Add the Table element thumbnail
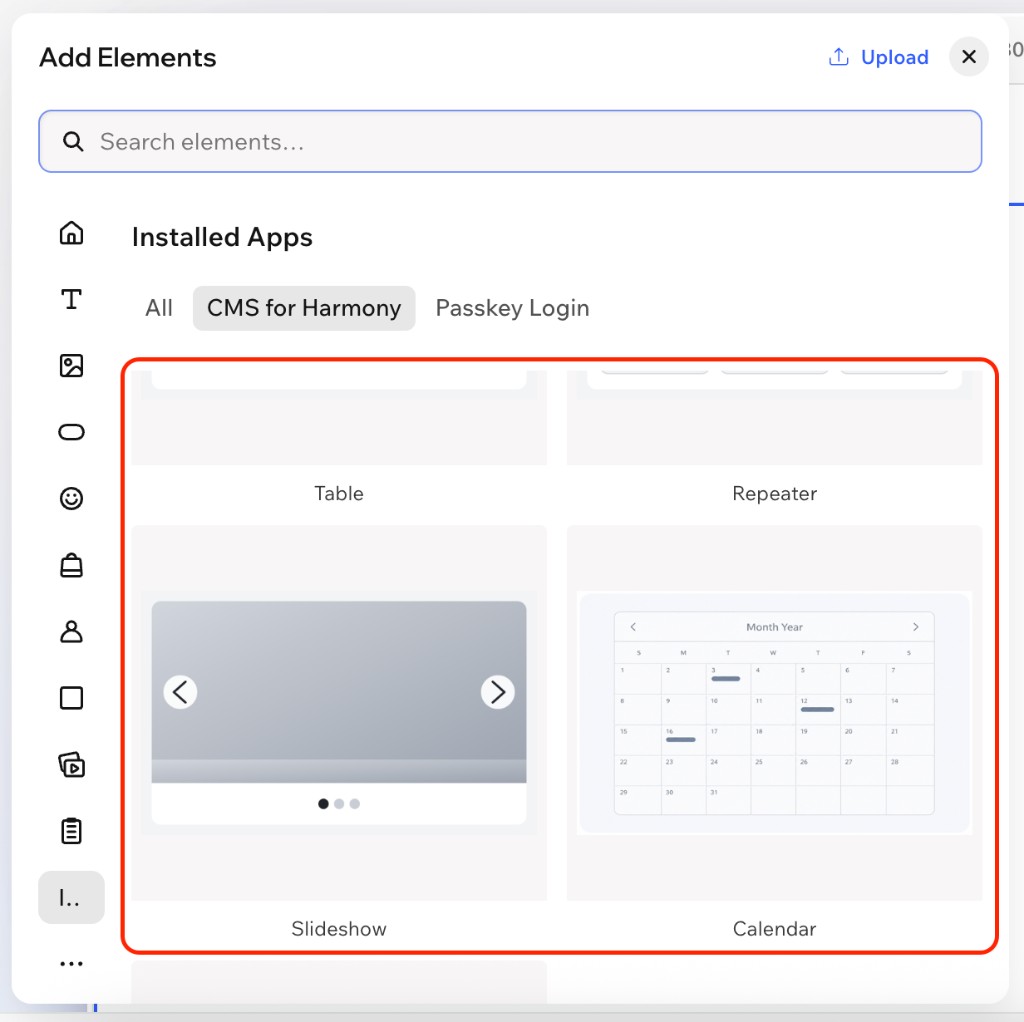The width and height of the screenshot is (1024, 1022). (x=339, y=418)
